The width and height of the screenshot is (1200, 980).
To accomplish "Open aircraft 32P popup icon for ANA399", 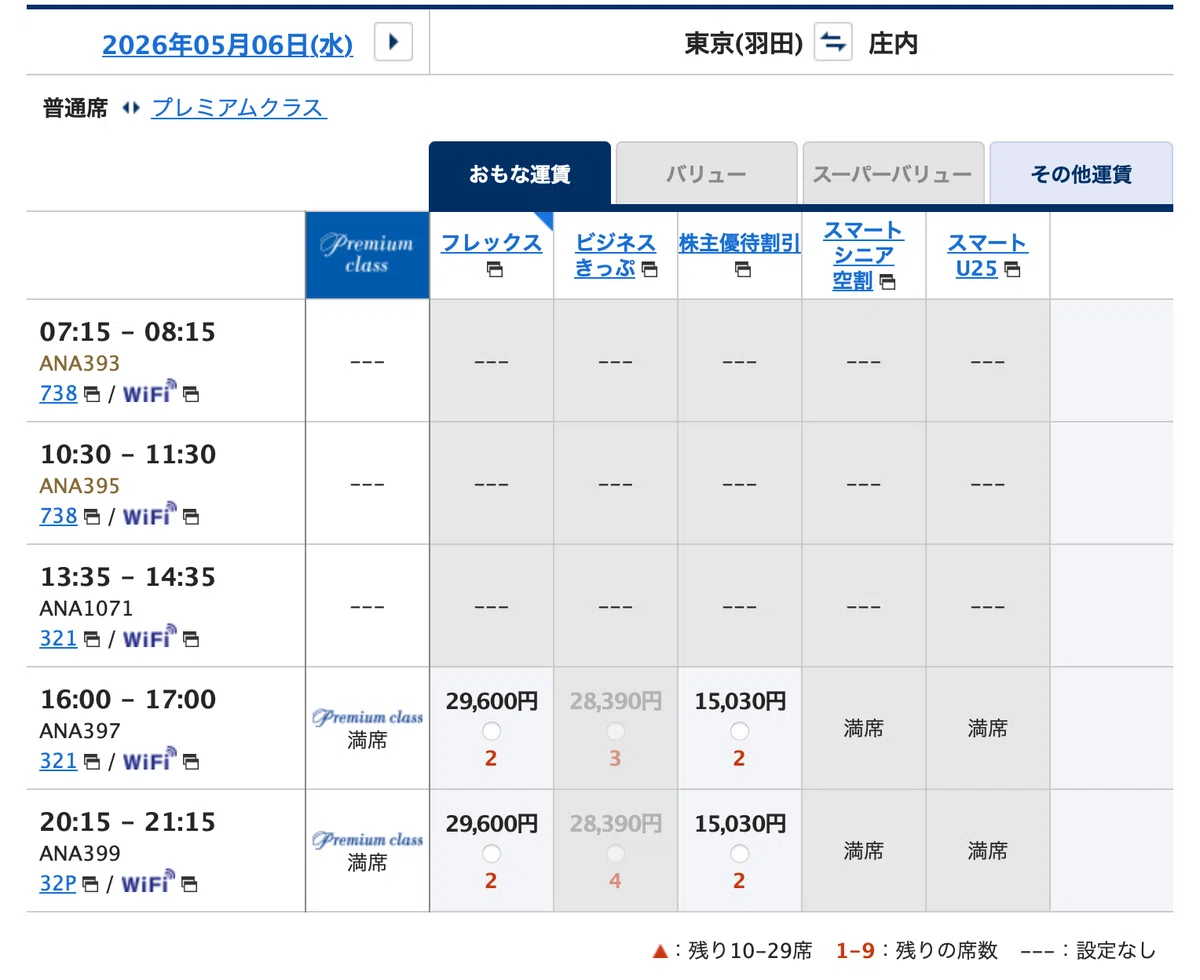I will coord(91,884).
